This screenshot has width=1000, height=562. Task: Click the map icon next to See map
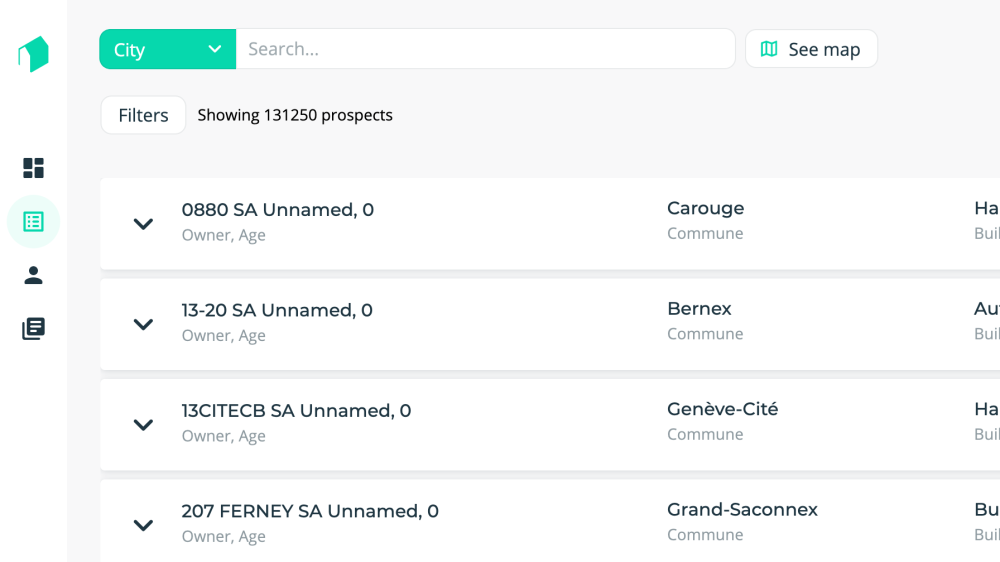[x=768, y=49]
